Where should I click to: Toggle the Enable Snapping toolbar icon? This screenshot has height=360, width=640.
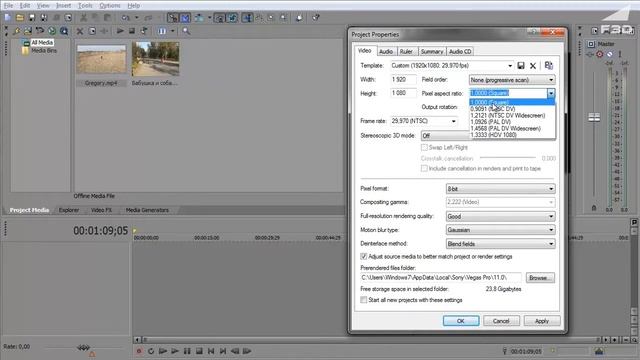[173, 18]
